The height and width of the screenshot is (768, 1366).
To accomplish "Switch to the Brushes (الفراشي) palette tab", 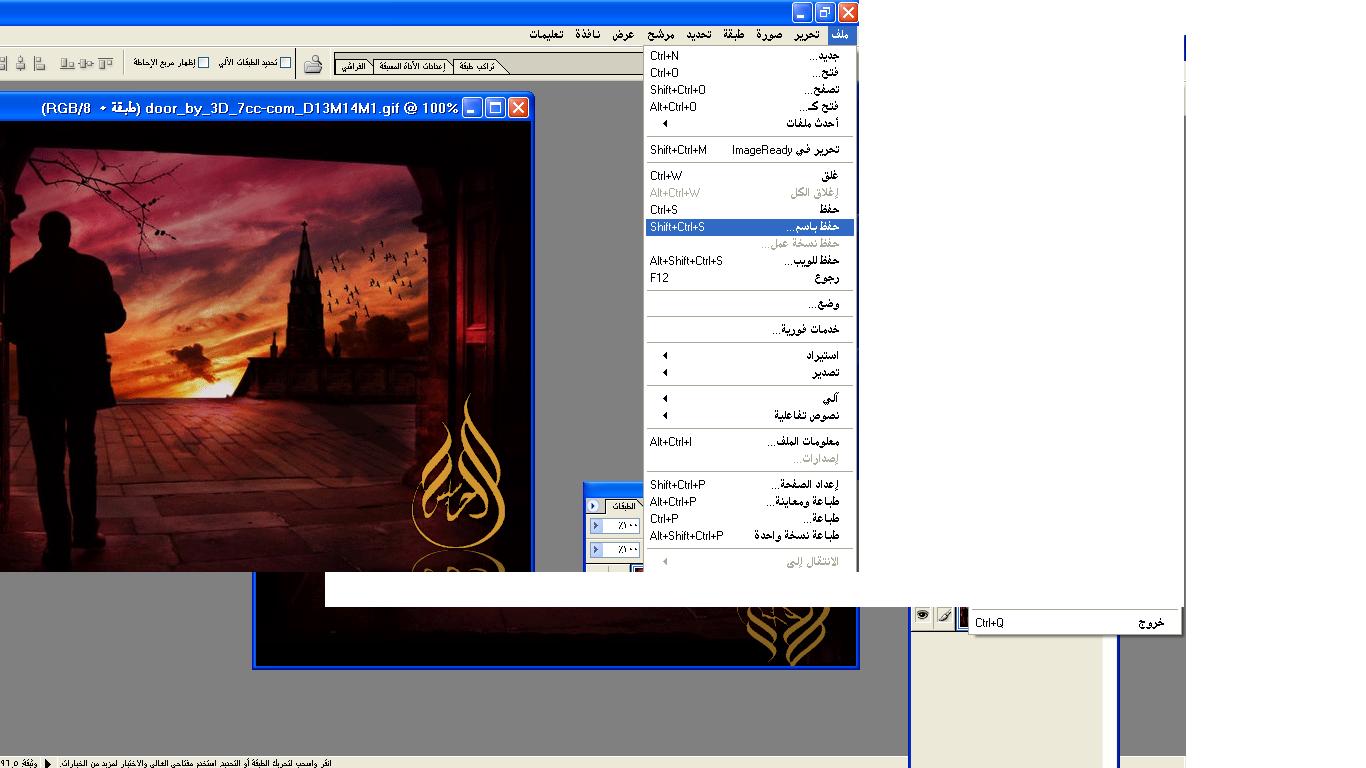I will coord(354,67).
